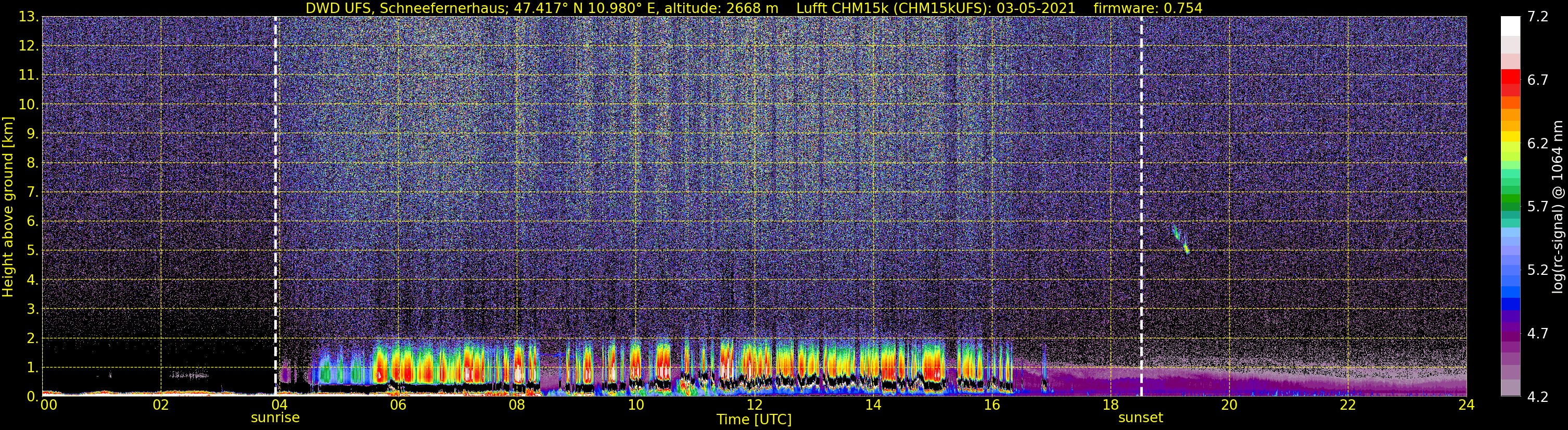Viewport: 1568px width, 430px height.
Task: Click the bright red swatch in the colorbar
Action: (x=1510, y=77)
